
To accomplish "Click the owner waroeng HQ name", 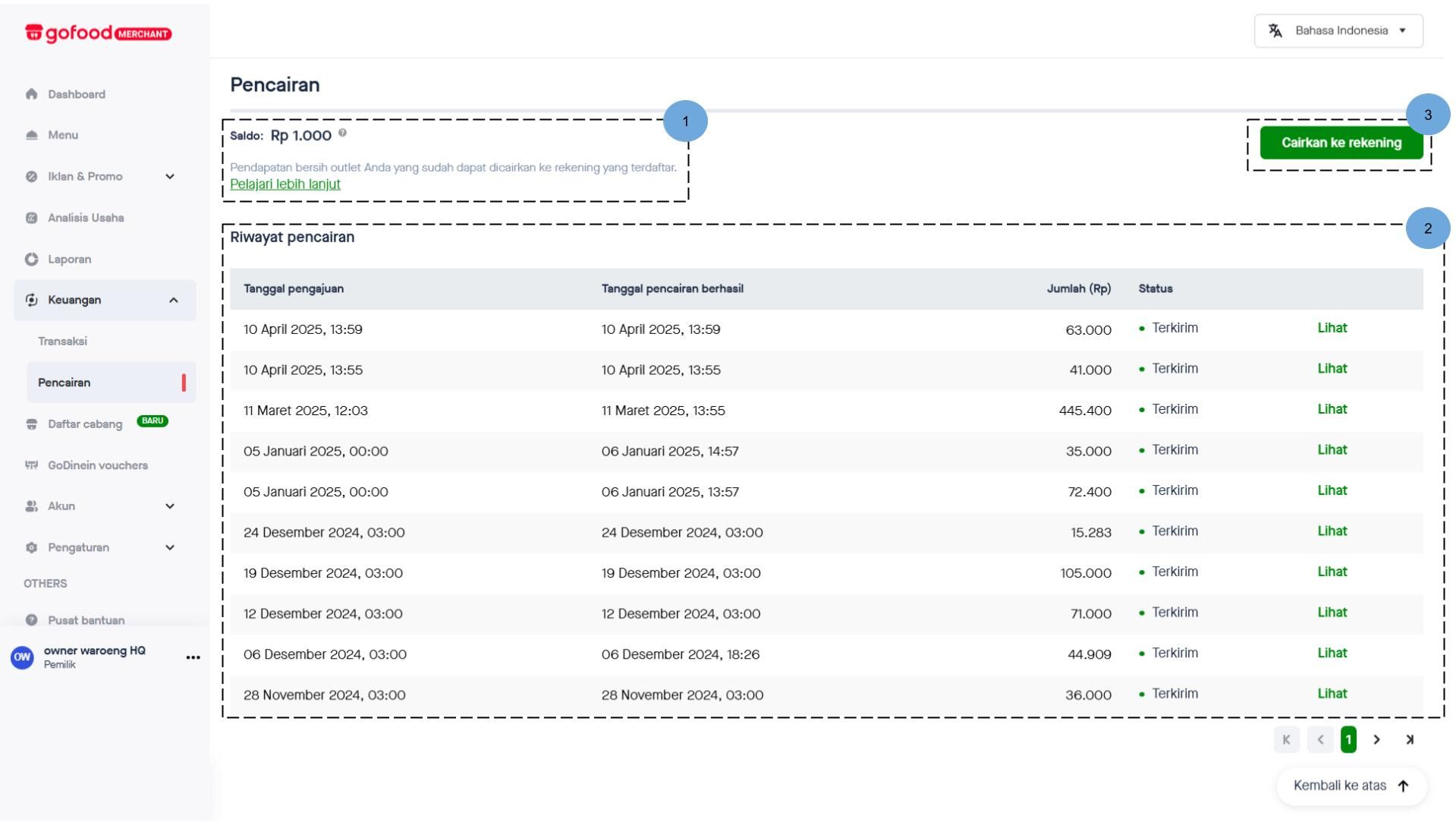I will [95, 651].
